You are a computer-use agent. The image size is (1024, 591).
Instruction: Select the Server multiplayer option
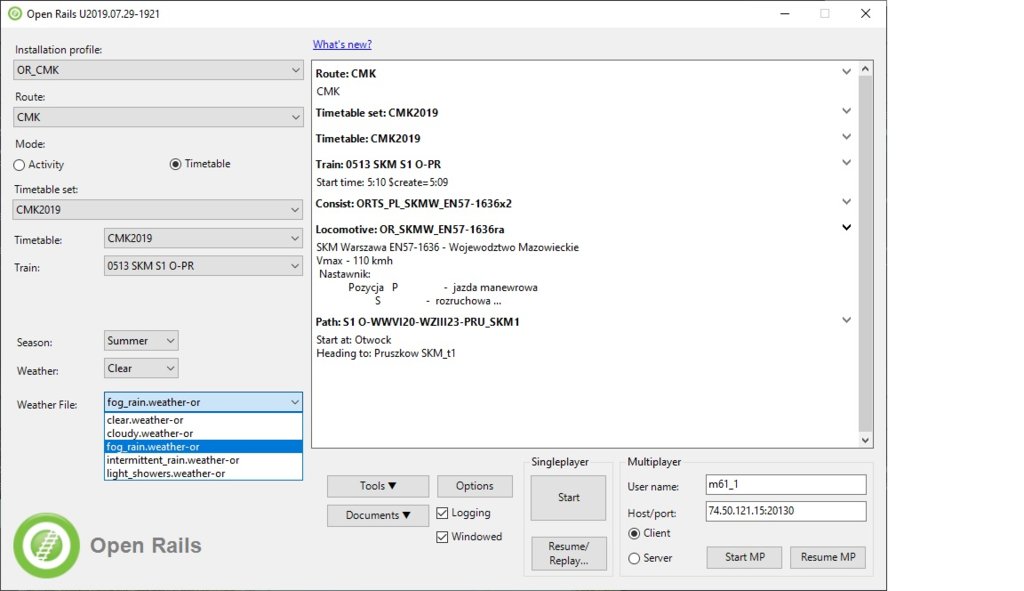633,559
